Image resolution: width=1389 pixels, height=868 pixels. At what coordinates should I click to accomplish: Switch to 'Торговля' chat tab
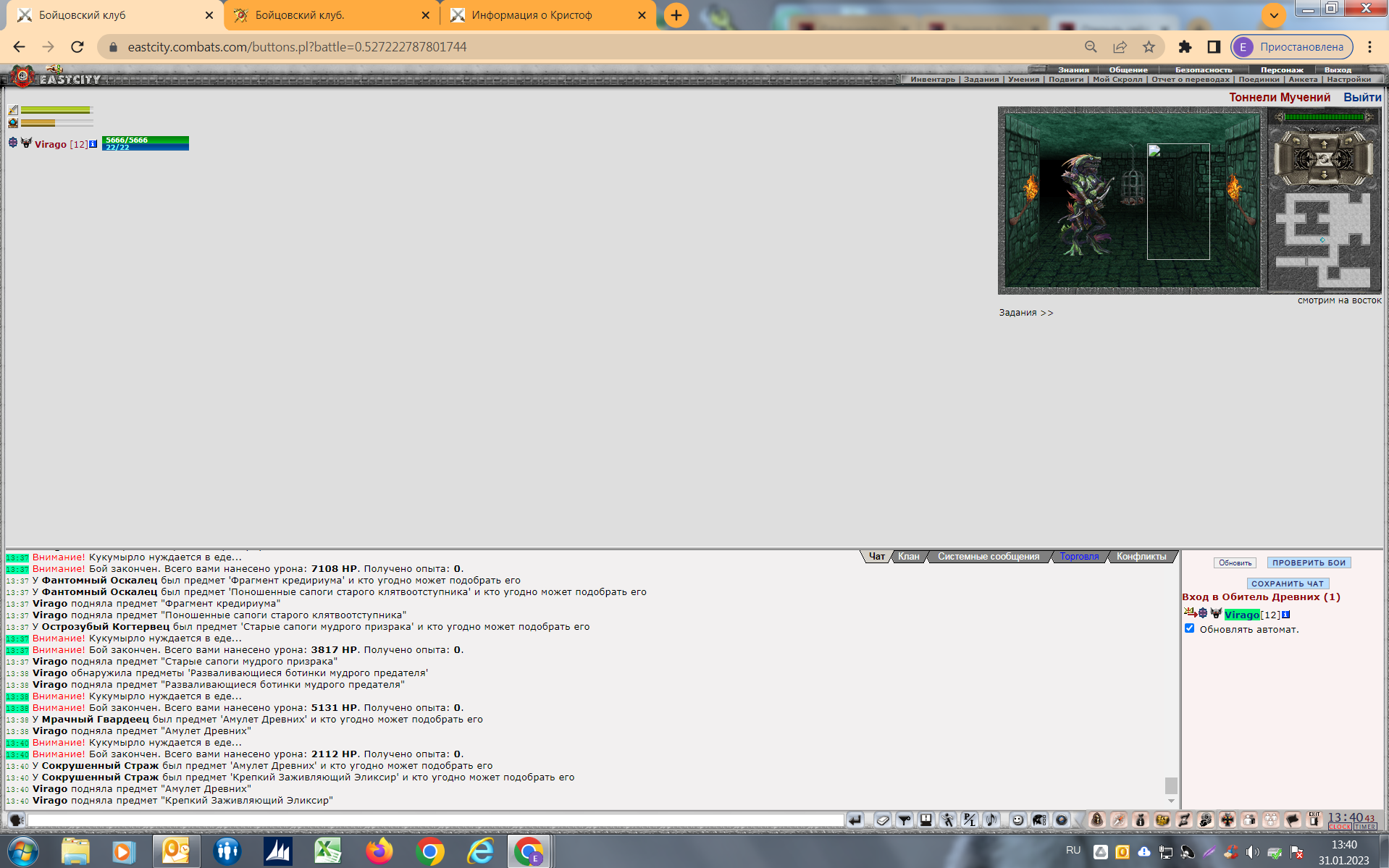coord(1079,556)
